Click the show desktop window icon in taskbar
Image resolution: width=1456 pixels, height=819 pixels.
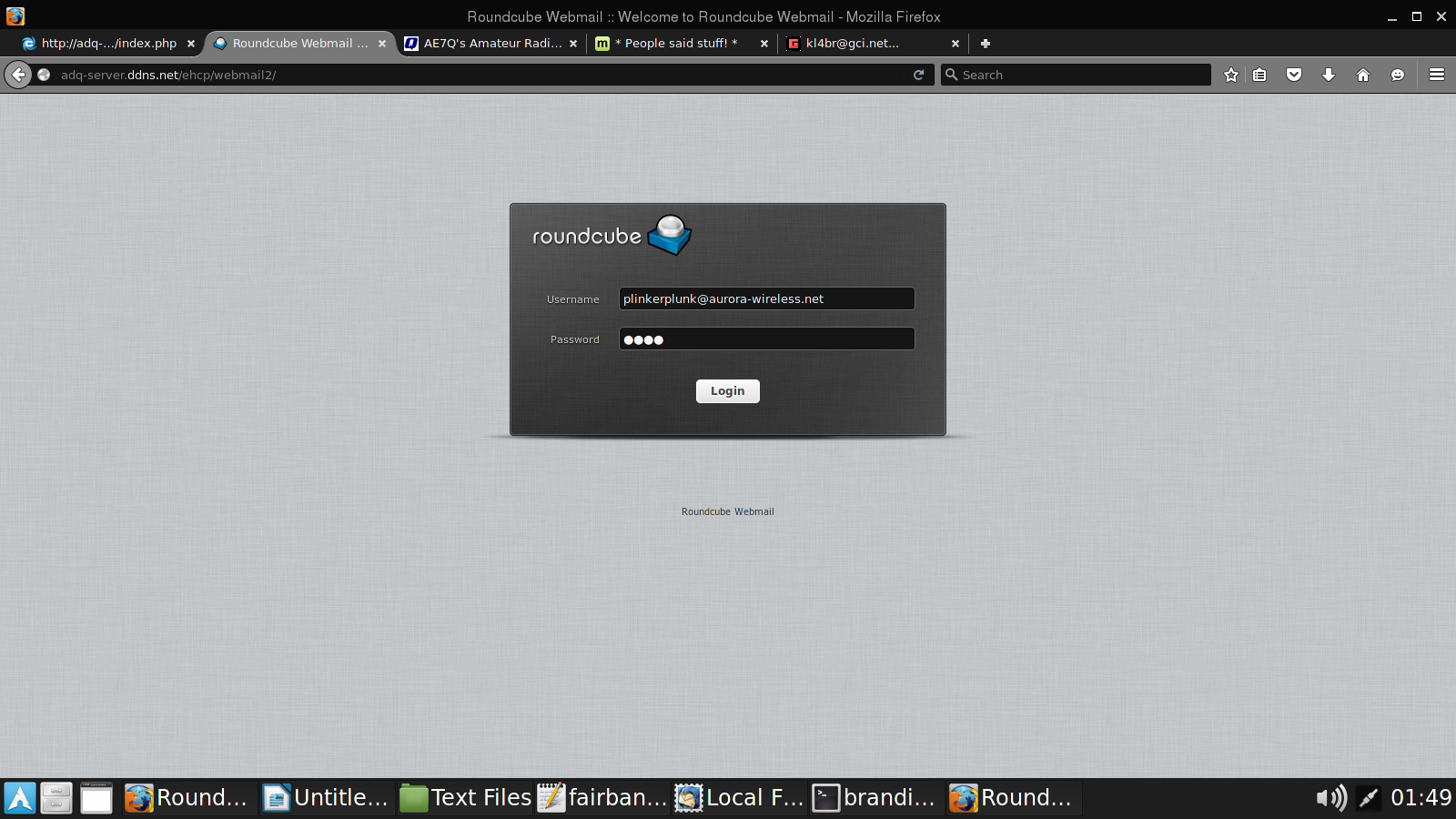tap(96, 798)
